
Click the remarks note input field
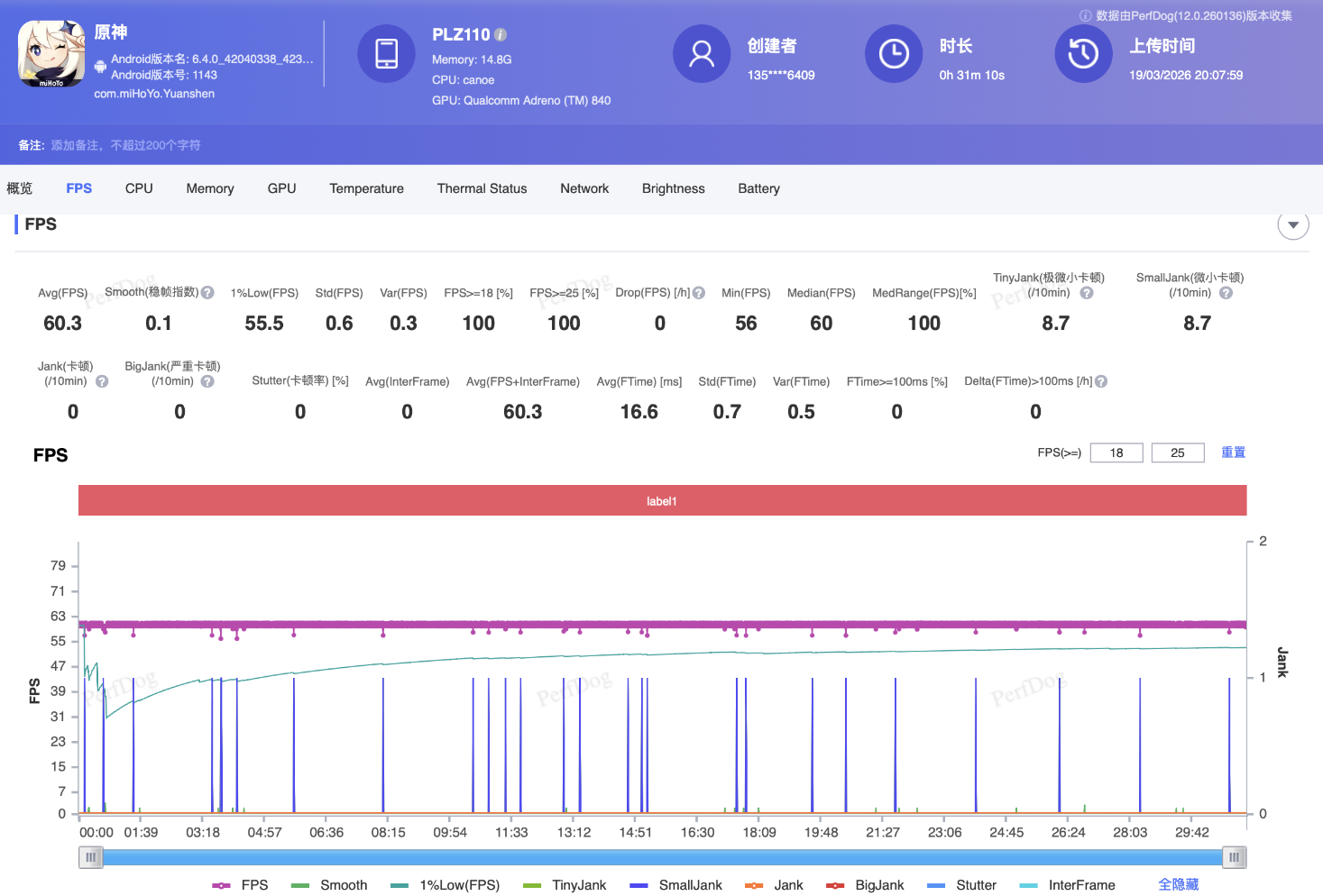click(126, 145)
